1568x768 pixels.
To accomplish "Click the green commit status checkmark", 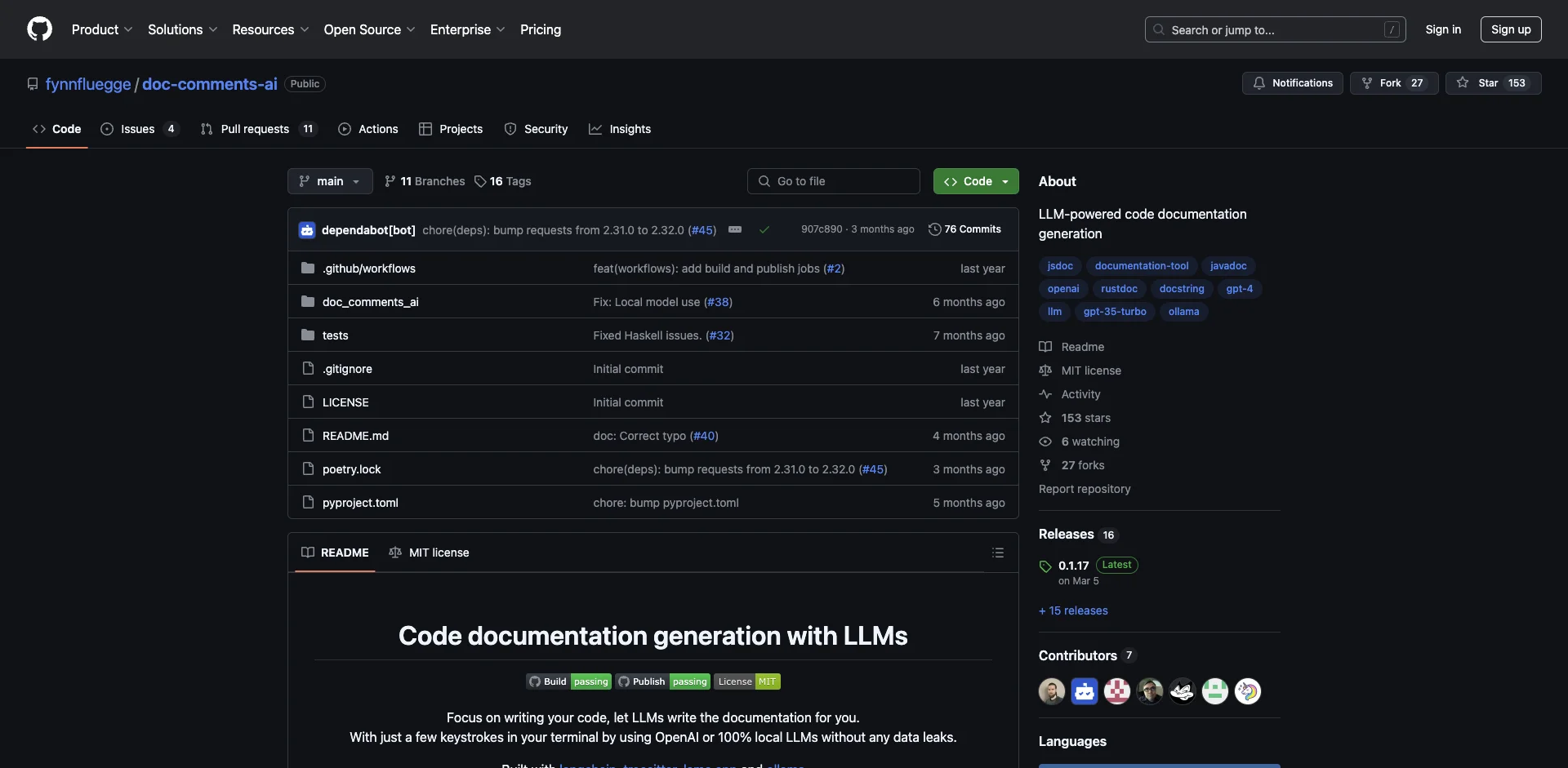I will (764, 229).
